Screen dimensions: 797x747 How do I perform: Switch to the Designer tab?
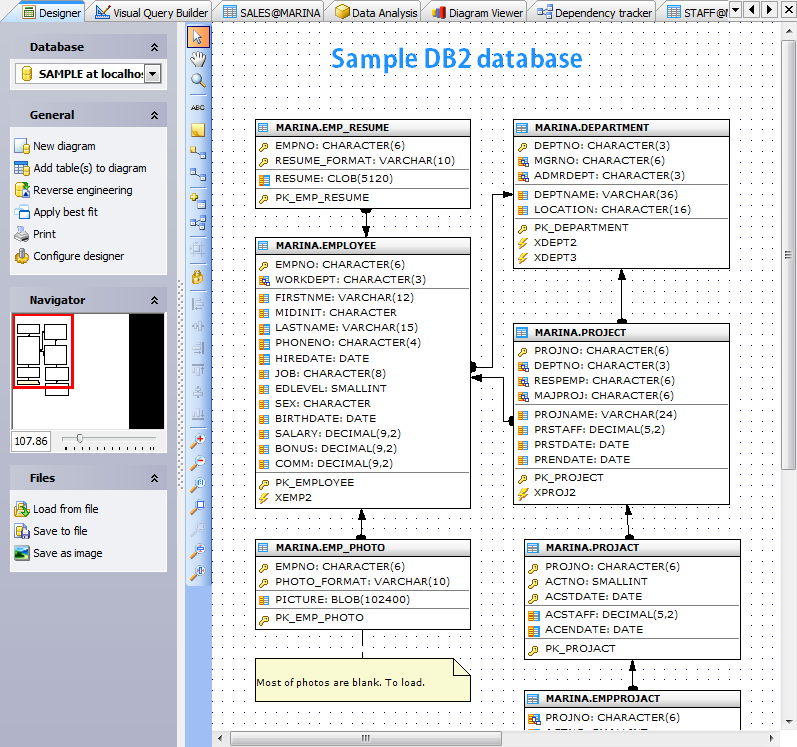[x=51, y=13]
